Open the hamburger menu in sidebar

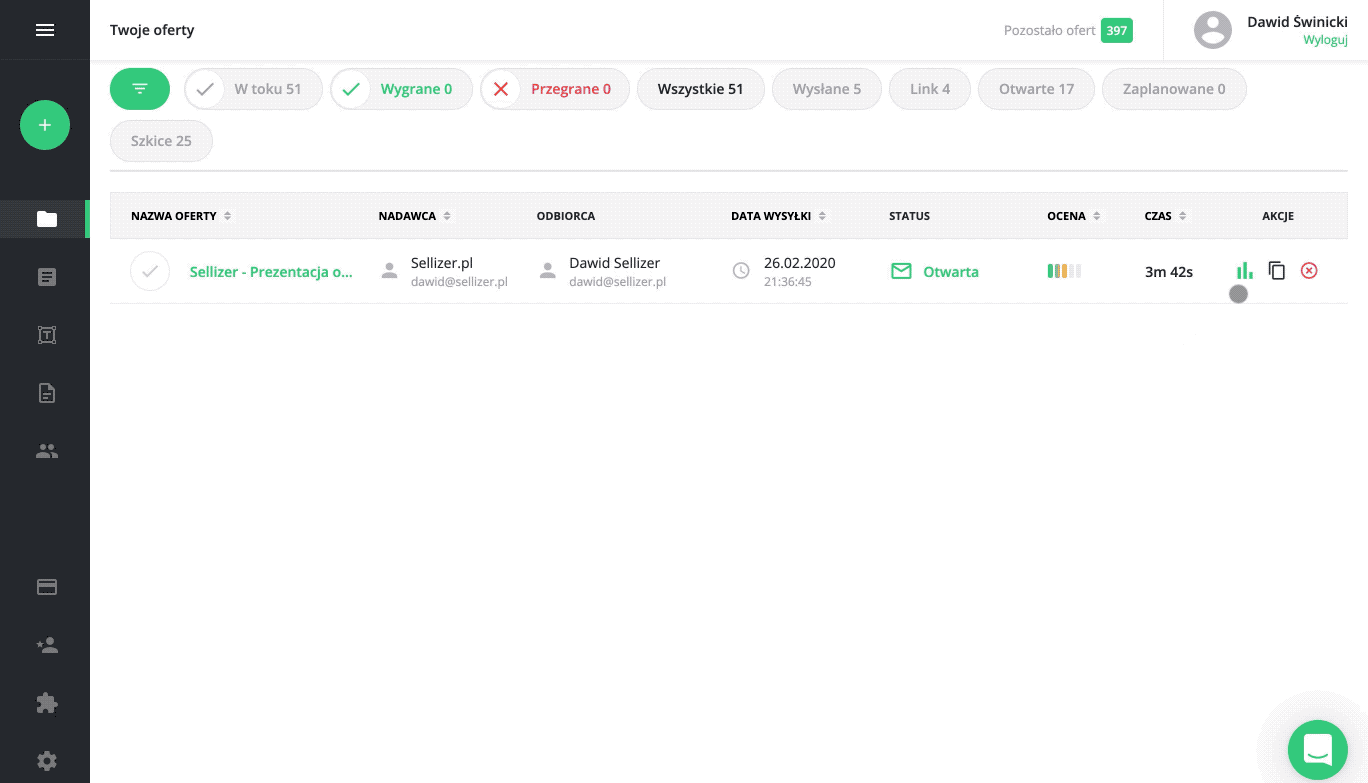click(x=45, y=30)
